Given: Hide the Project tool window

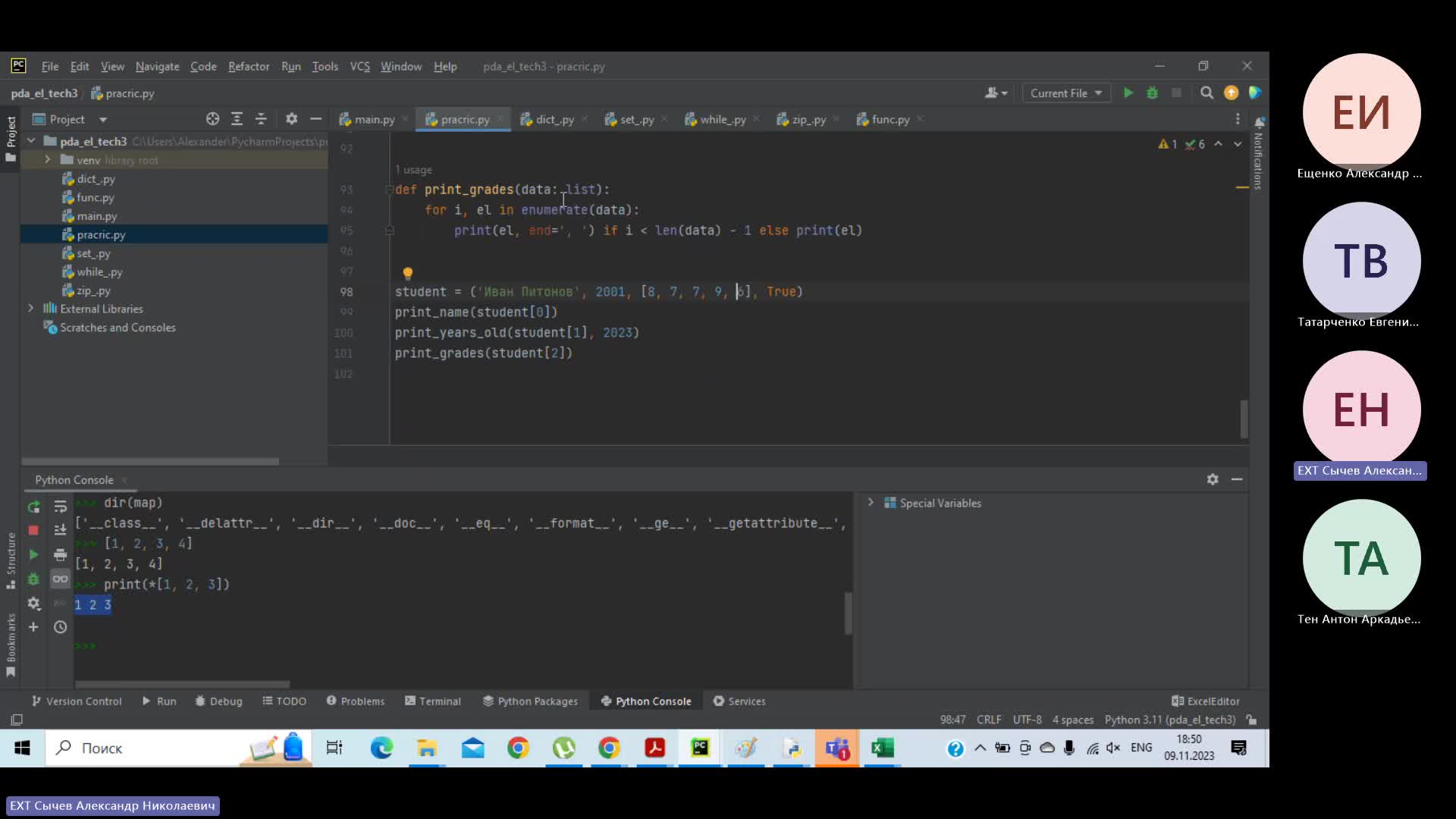Looking at the screenshot, I should click(x=315, y=119).
